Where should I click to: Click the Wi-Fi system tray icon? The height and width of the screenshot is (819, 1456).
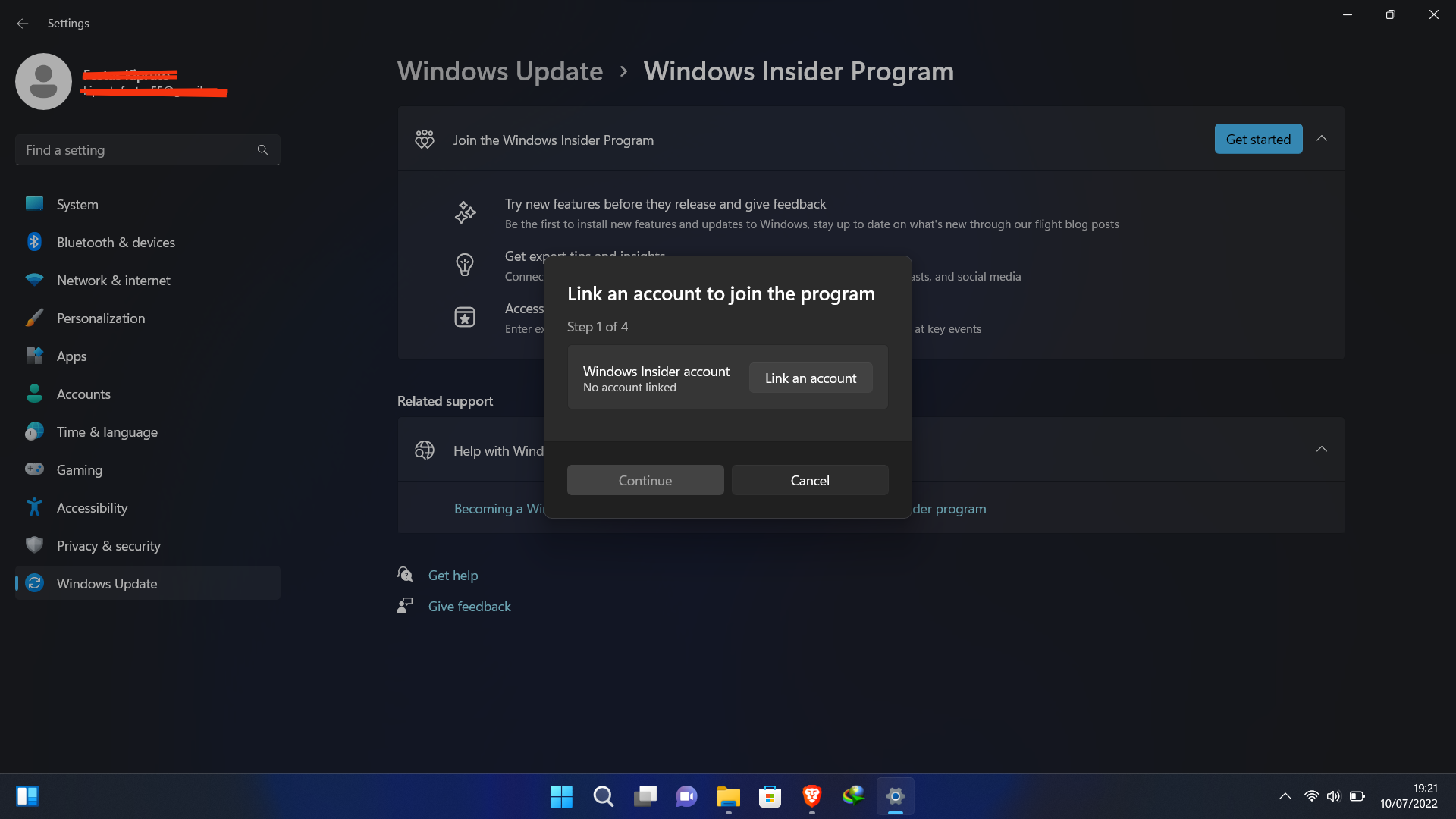[1311, 796]
